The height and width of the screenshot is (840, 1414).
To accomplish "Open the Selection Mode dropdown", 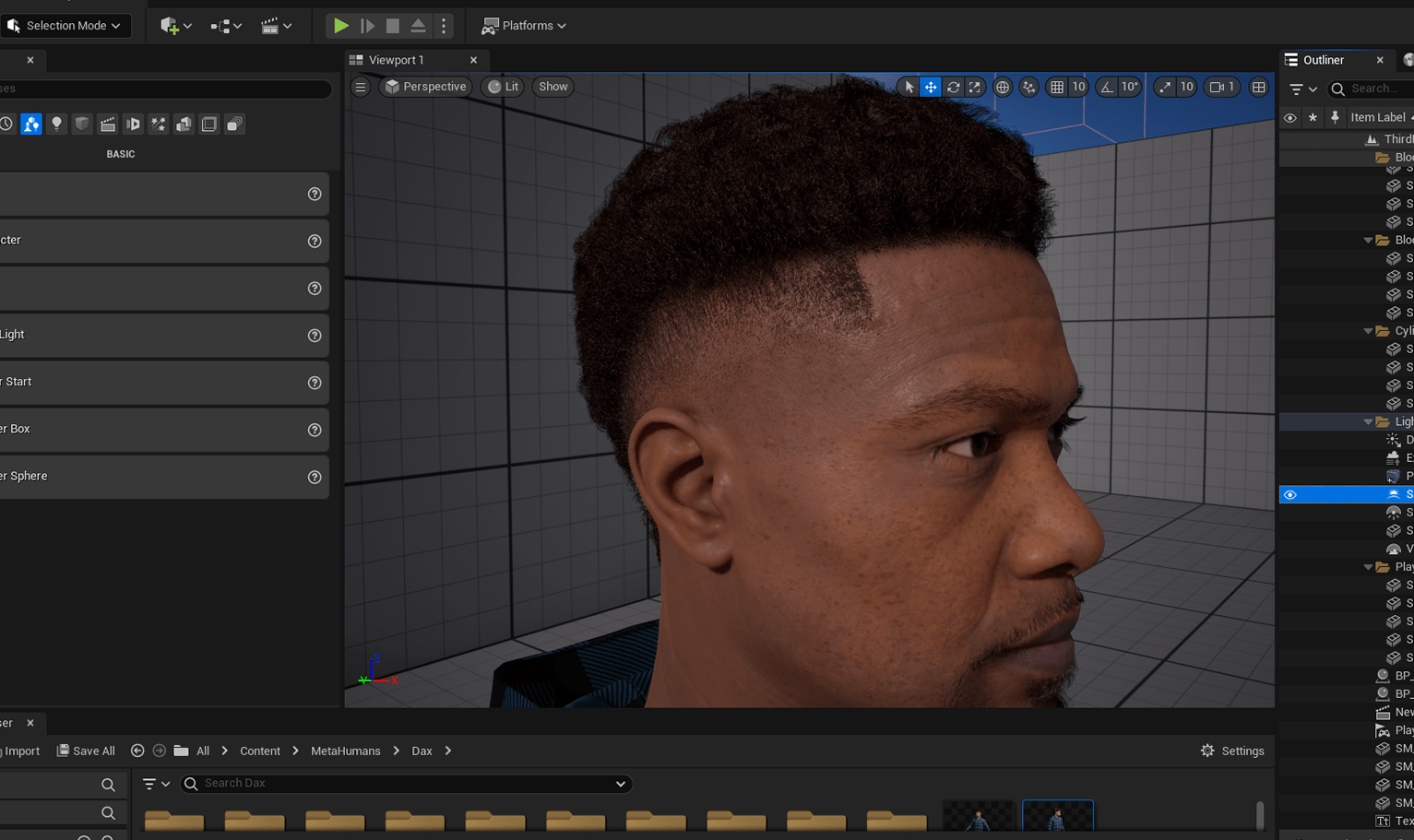I will pyautogui.click(x=65, y=25).
